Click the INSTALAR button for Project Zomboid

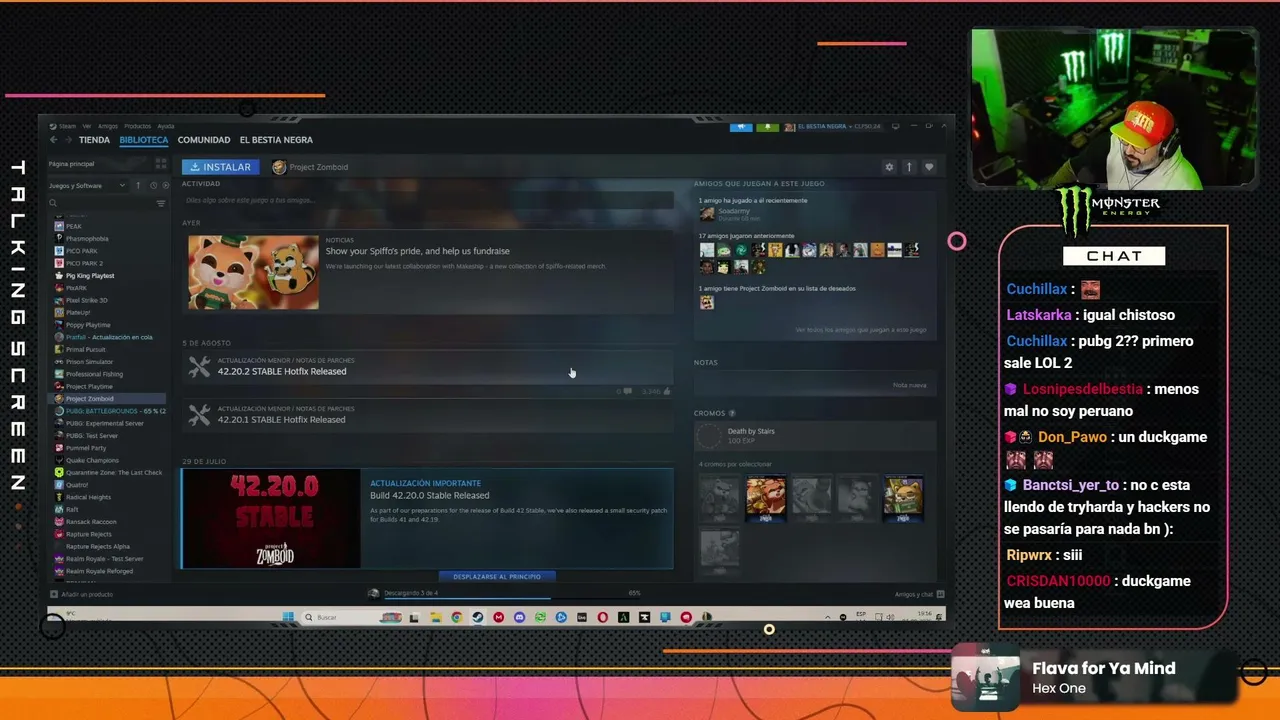[x=221, y=167]
